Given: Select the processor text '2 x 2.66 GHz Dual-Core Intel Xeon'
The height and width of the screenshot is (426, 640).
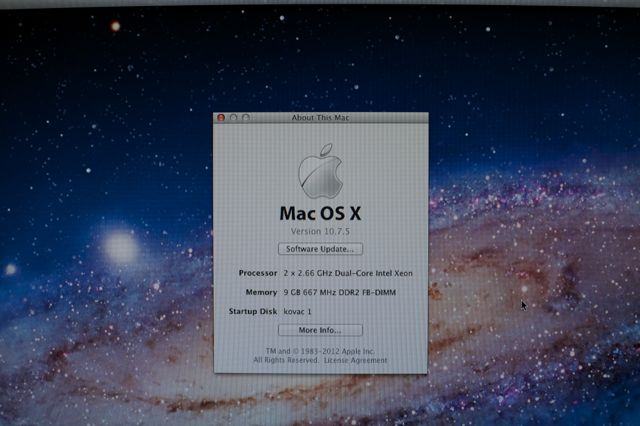Looking at the screenshot, I should pyautogui.click(x=348, y=273).
